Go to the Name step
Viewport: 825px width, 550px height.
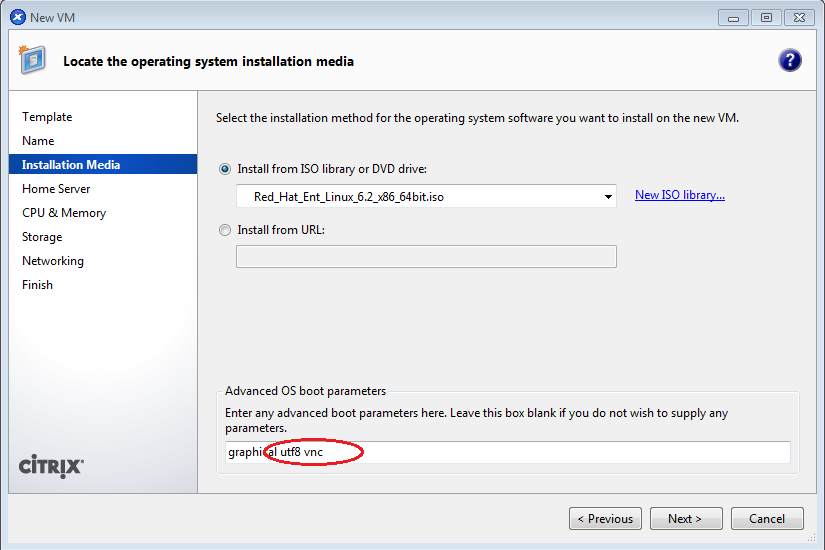(38, 141)
